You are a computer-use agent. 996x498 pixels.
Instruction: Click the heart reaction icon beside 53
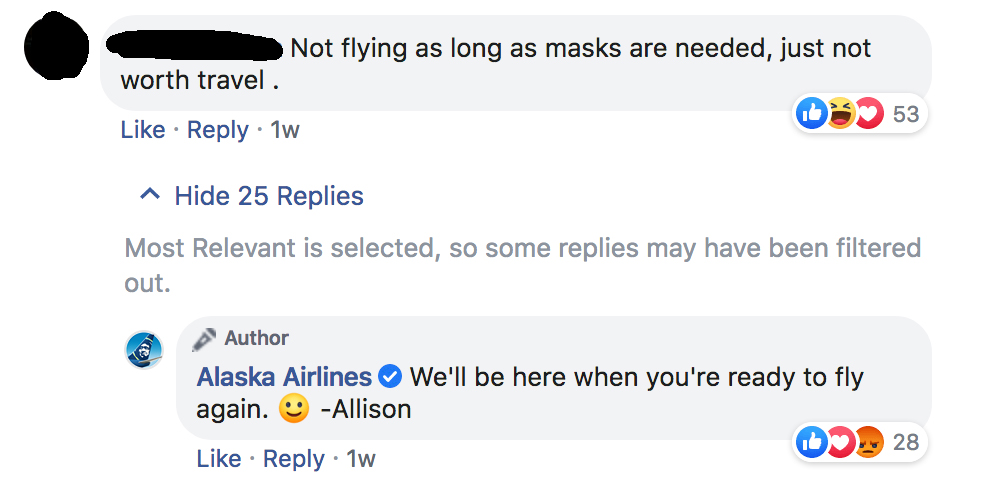tap(867, 114)
